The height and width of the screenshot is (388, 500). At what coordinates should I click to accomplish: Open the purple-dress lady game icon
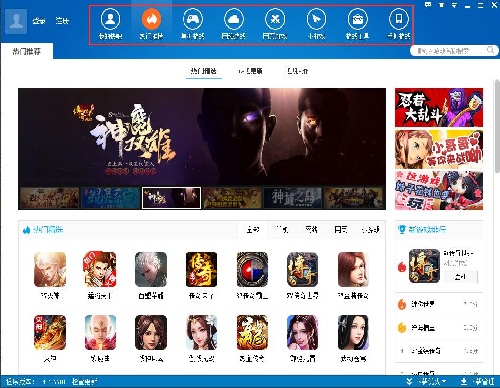coord(302,332)
